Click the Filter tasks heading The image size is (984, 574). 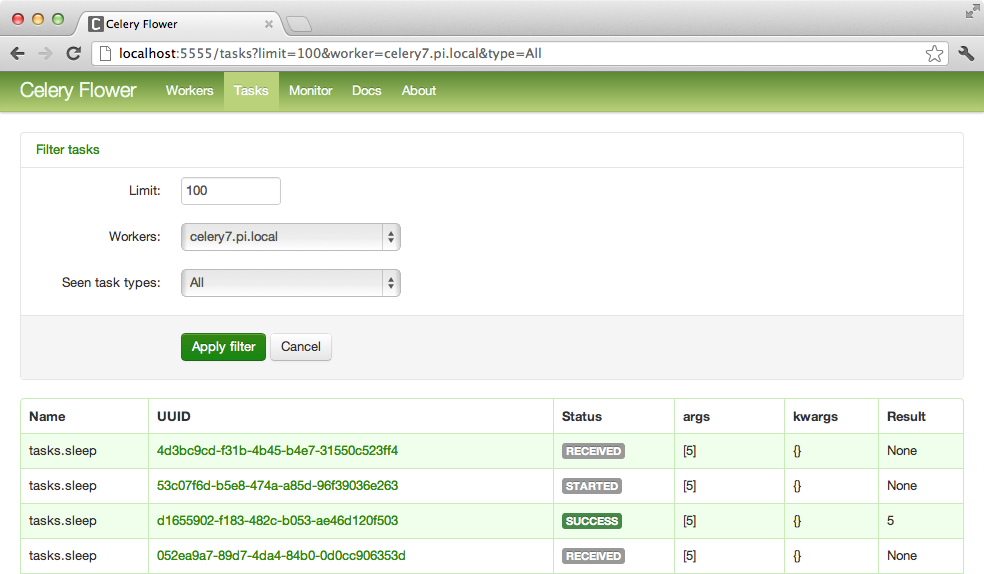point(68,149)
